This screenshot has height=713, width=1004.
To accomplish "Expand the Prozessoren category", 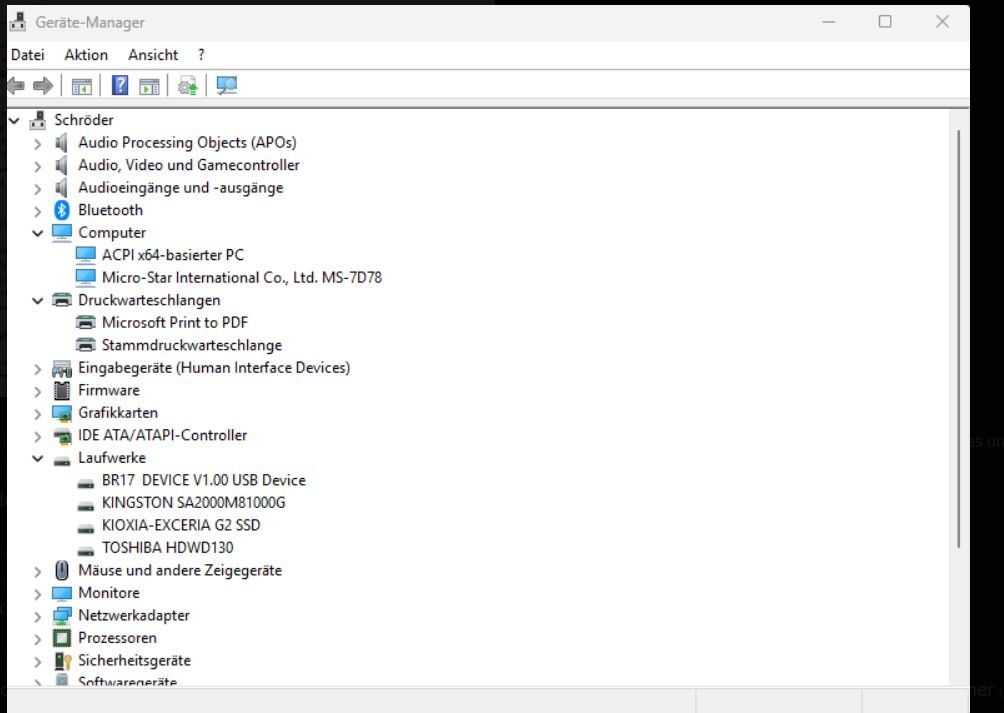I will coord(38,639).
